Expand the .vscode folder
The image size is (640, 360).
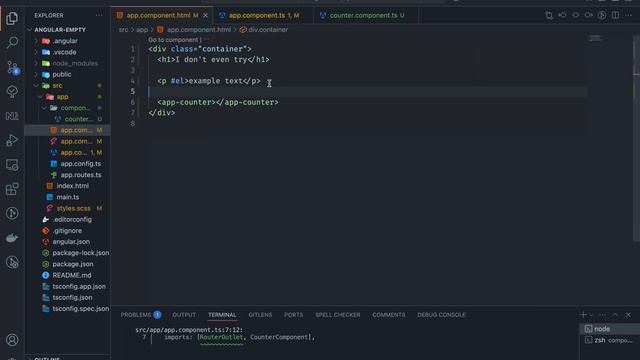click(x=67, y=52)
